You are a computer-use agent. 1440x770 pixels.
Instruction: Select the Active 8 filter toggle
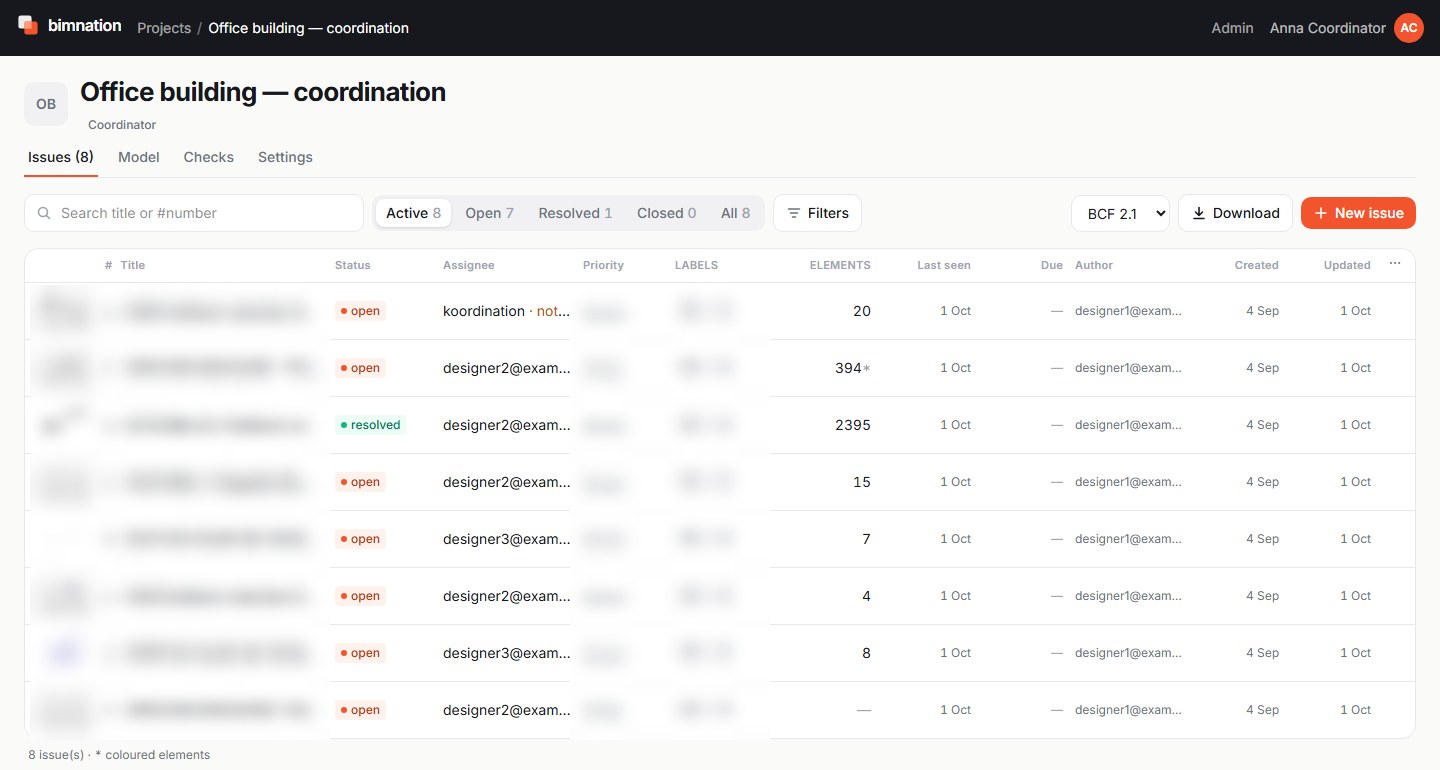coord(413,213)
